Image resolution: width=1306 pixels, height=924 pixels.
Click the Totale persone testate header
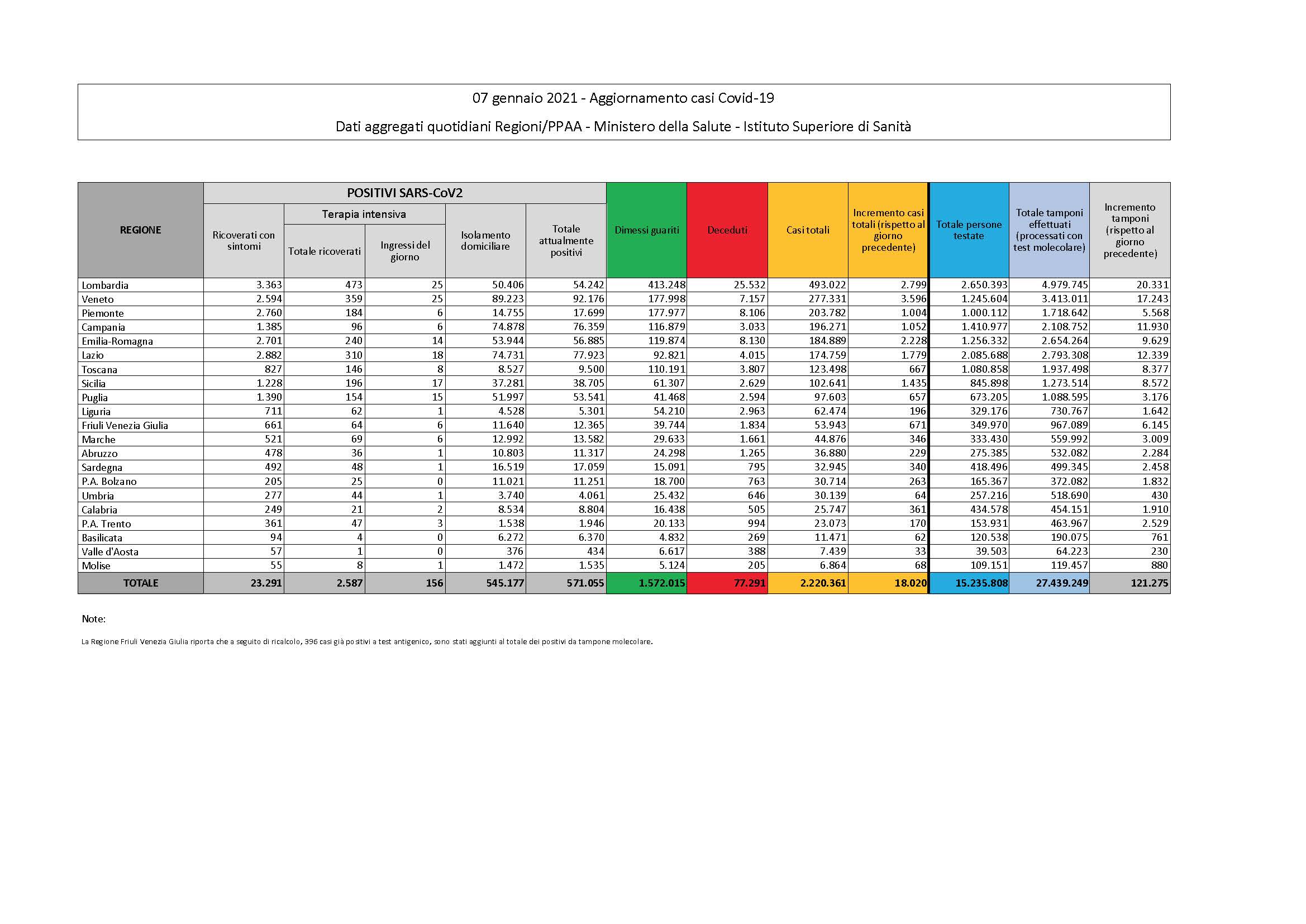click(969, 230)
